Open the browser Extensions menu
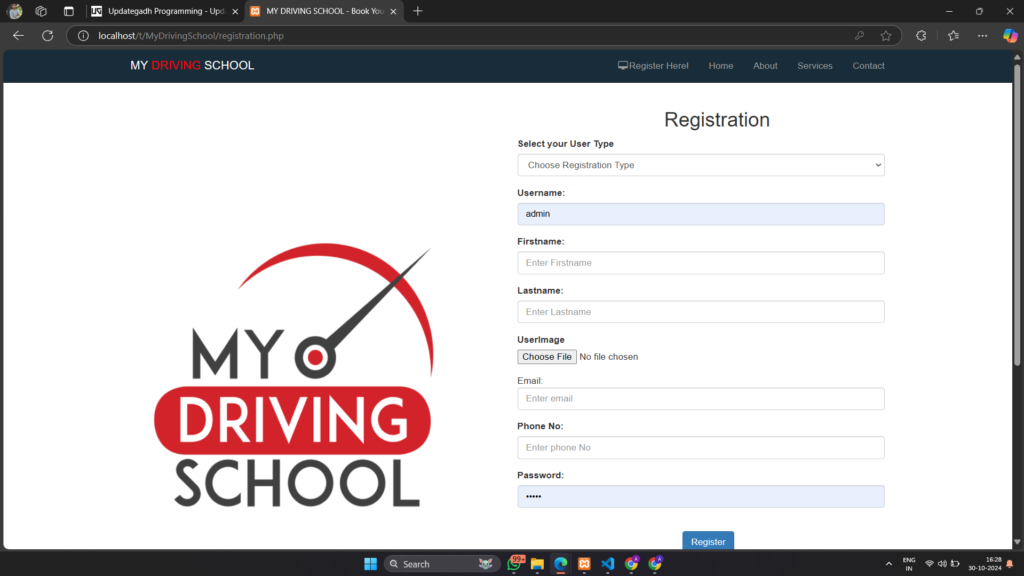Viewport: 1024px width, 576px height. 921,36
